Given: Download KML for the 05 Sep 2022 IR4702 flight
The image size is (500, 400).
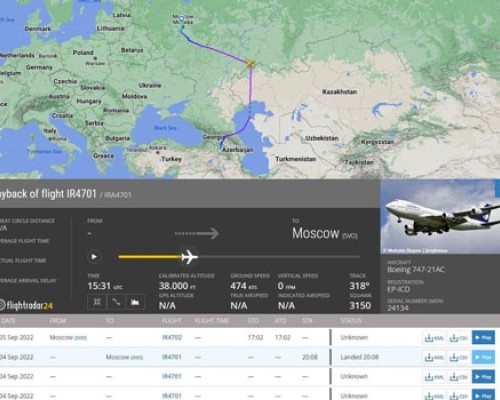Looking at the screenshot, I should tap(434, 338).
